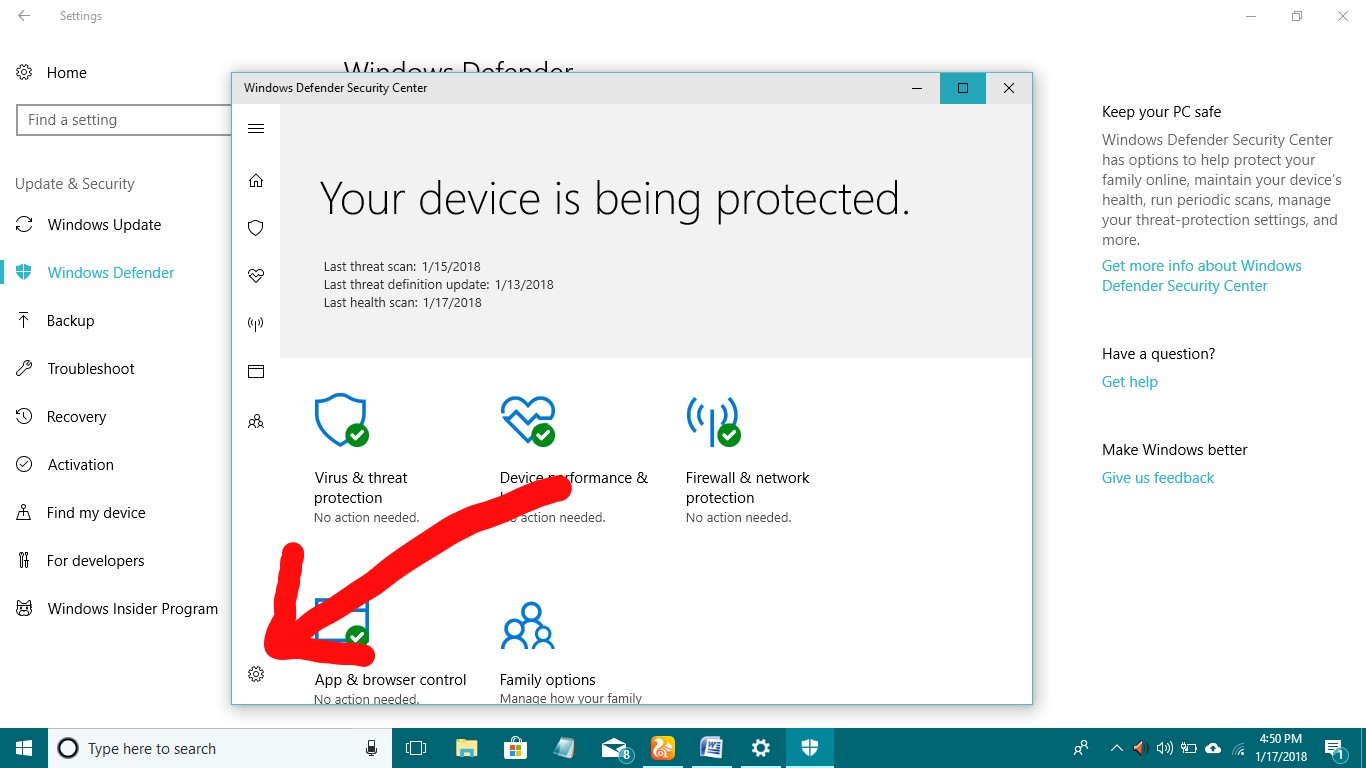Open the Windows Start menu

point(24,748)
